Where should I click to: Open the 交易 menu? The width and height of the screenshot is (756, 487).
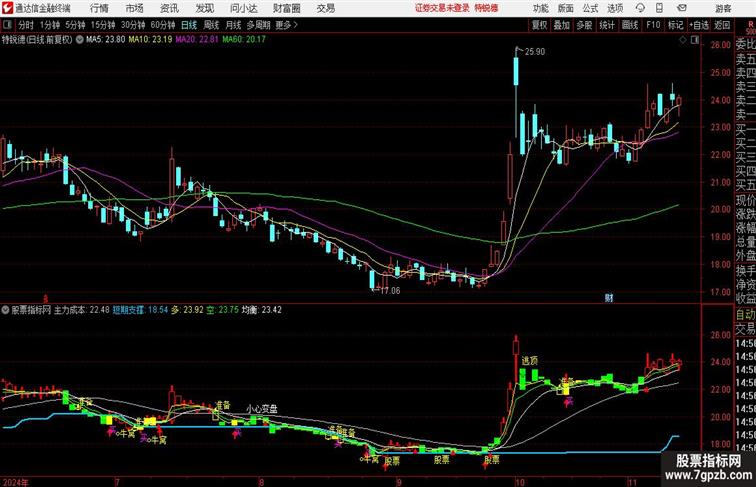[325, 8]
